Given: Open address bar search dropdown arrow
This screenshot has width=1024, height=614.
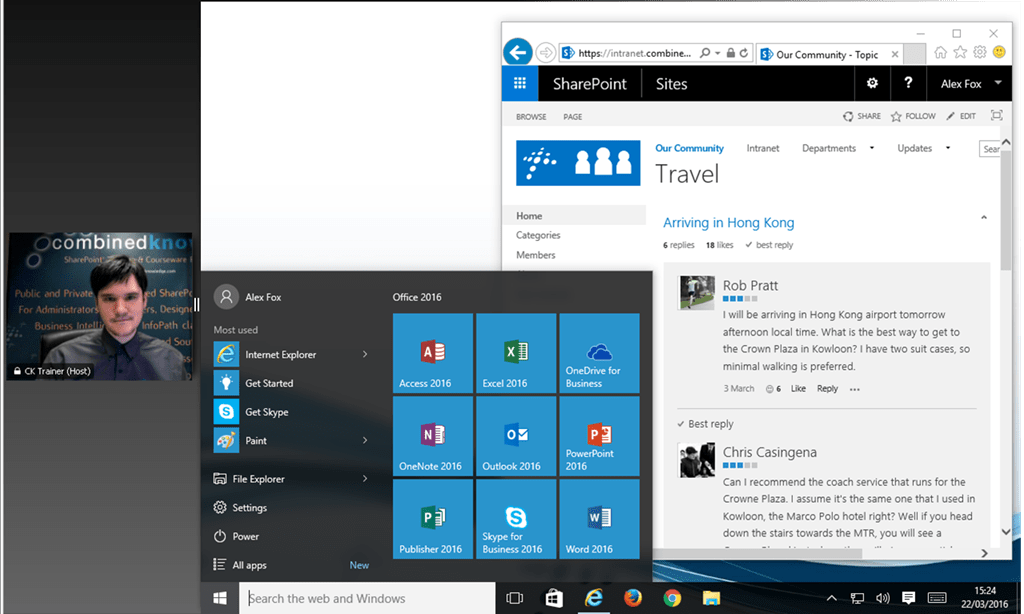Looking at the screenshot, I should (717, 53).
